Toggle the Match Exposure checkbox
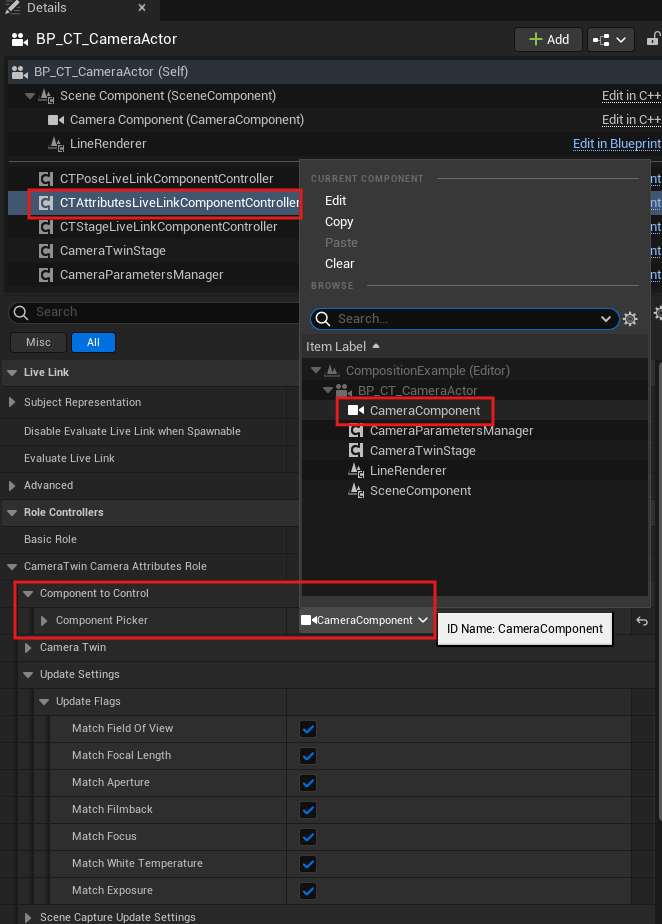 (x=308, y=891)
